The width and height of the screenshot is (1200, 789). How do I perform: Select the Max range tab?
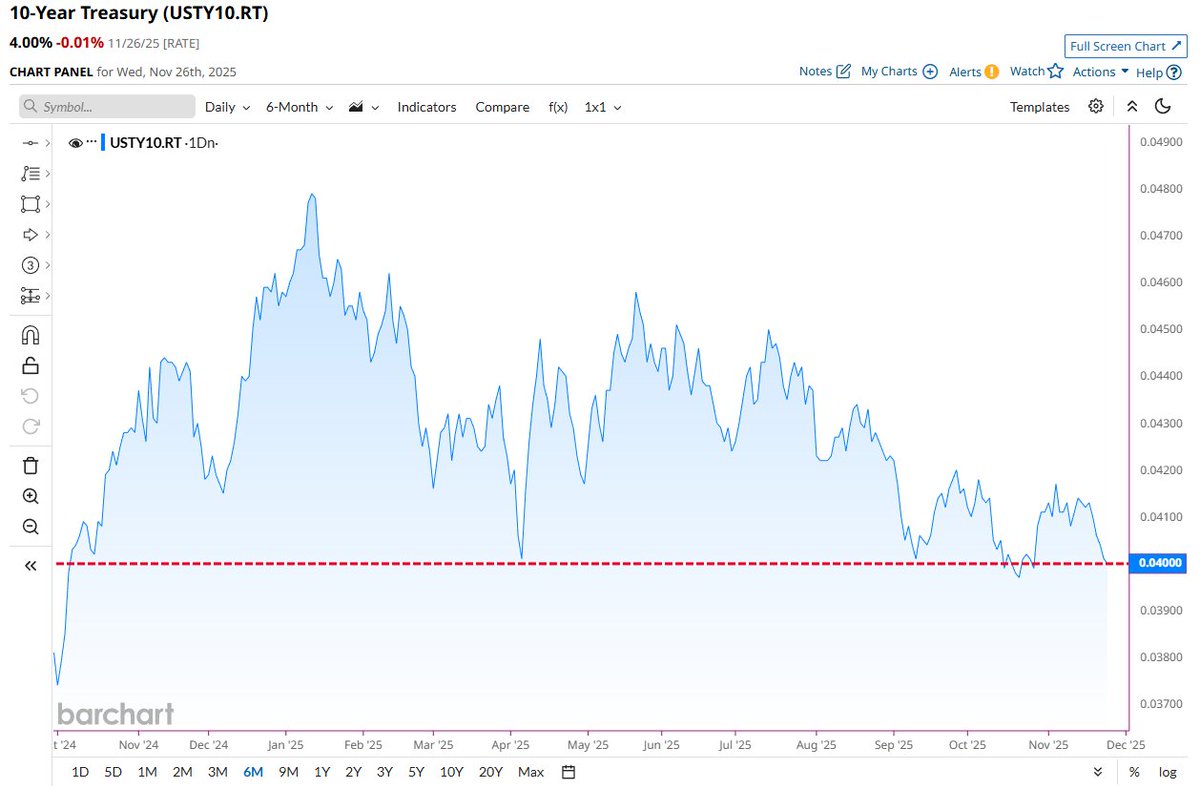530,771
